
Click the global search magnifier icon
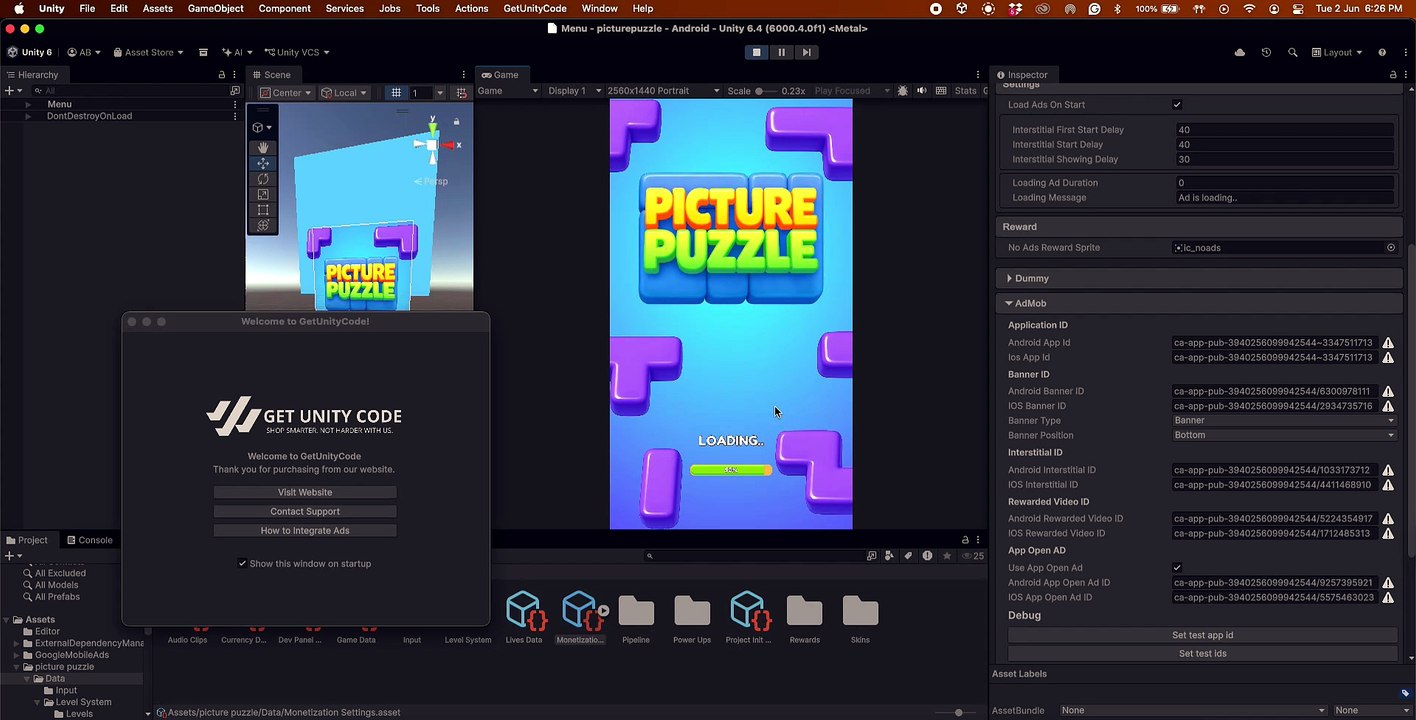pyautogui.click(x=1292, y=52)
